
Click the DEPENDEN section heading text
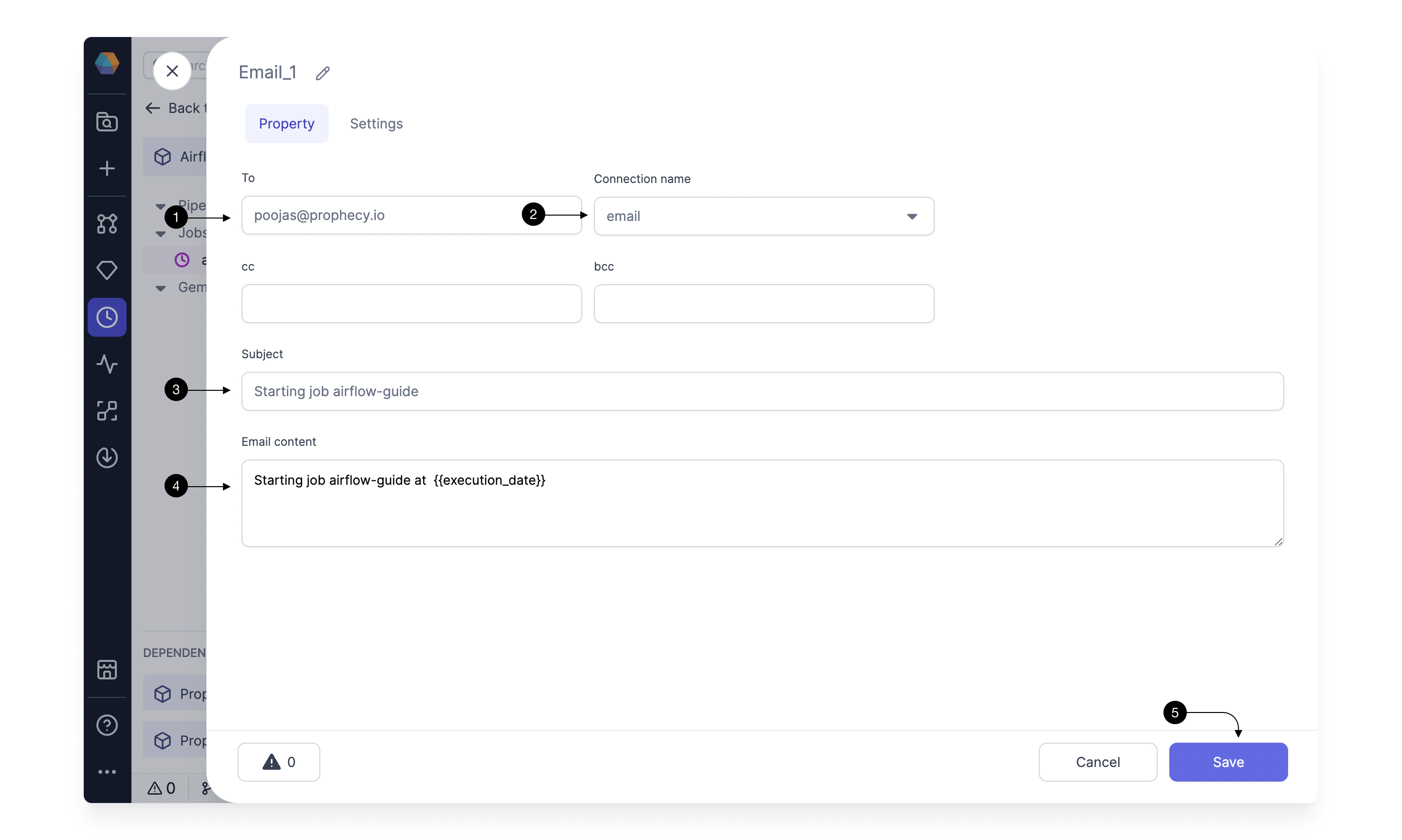click(174, 653)
